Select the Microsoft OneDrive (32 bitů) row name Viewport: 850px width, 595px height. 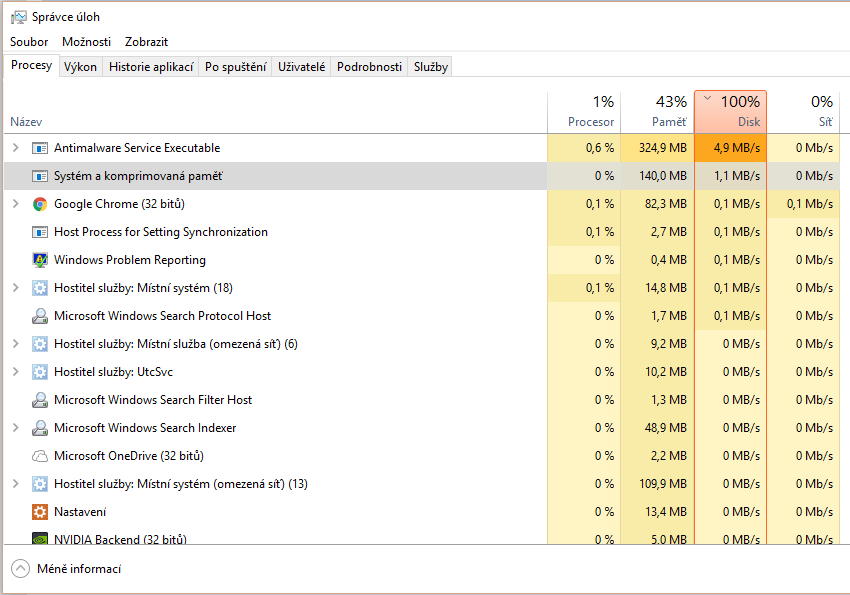pyautogui.click(x=128, y=456)
